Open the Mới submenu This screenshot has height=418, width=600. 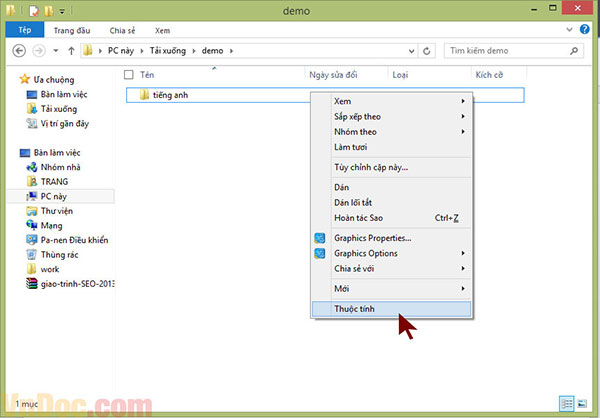(x=392, y=289)
